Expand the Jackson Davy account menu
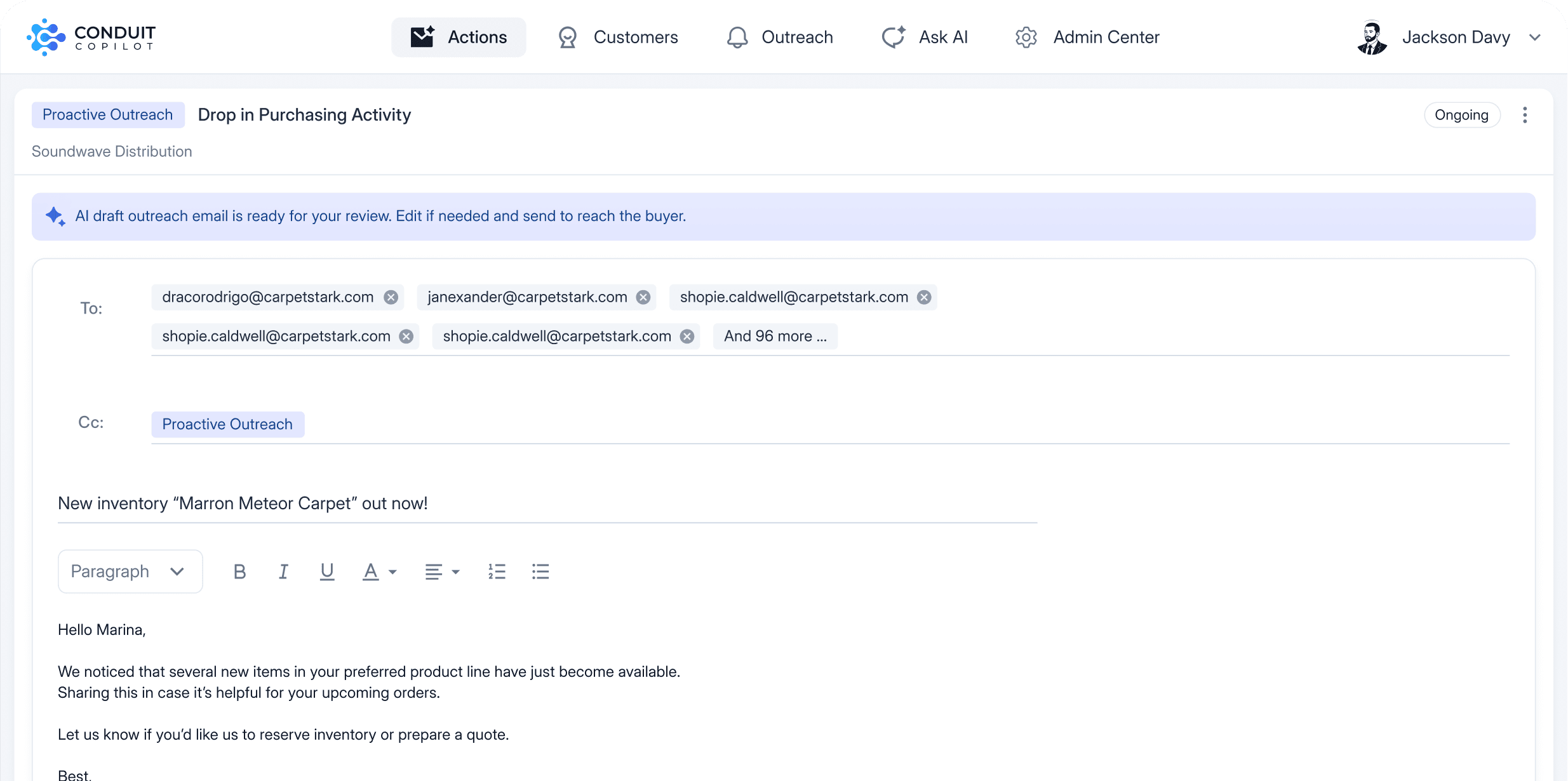The image size is (1568, 781). point(1534,37)
